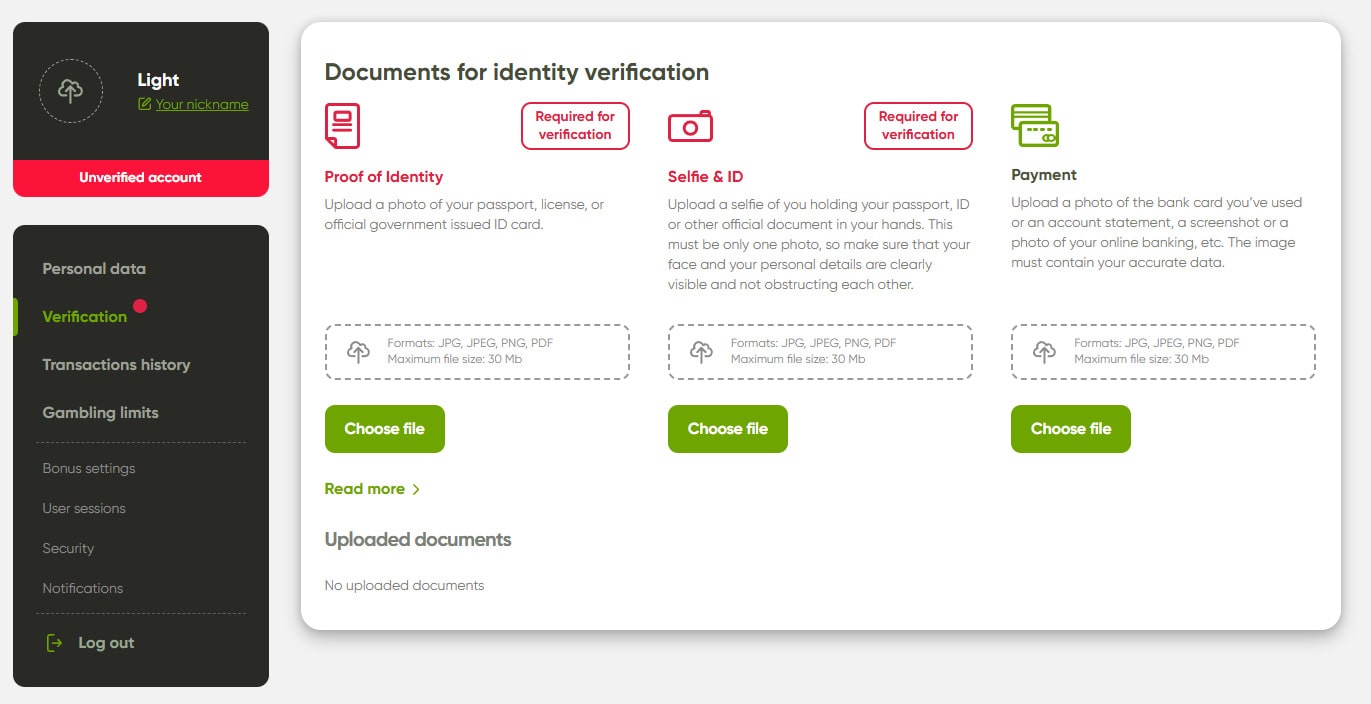The width and height of the screenshot is (1371, 704).
Task: Click upload cloud icon in Proof of Identity dropzone
Action: click(358, 351)
